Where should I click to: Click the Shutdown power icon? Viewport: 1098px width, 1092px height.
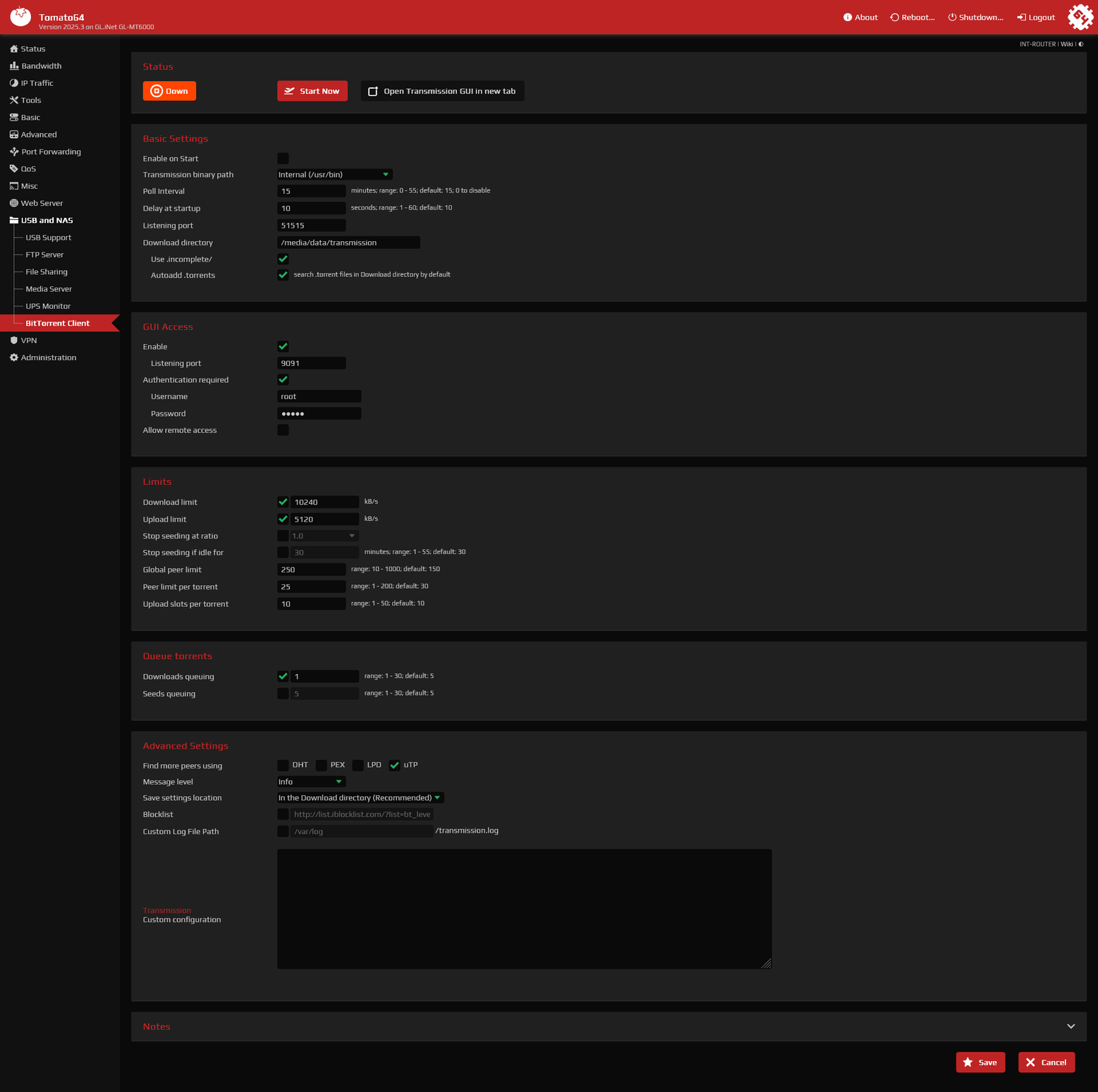coord(952,18)
